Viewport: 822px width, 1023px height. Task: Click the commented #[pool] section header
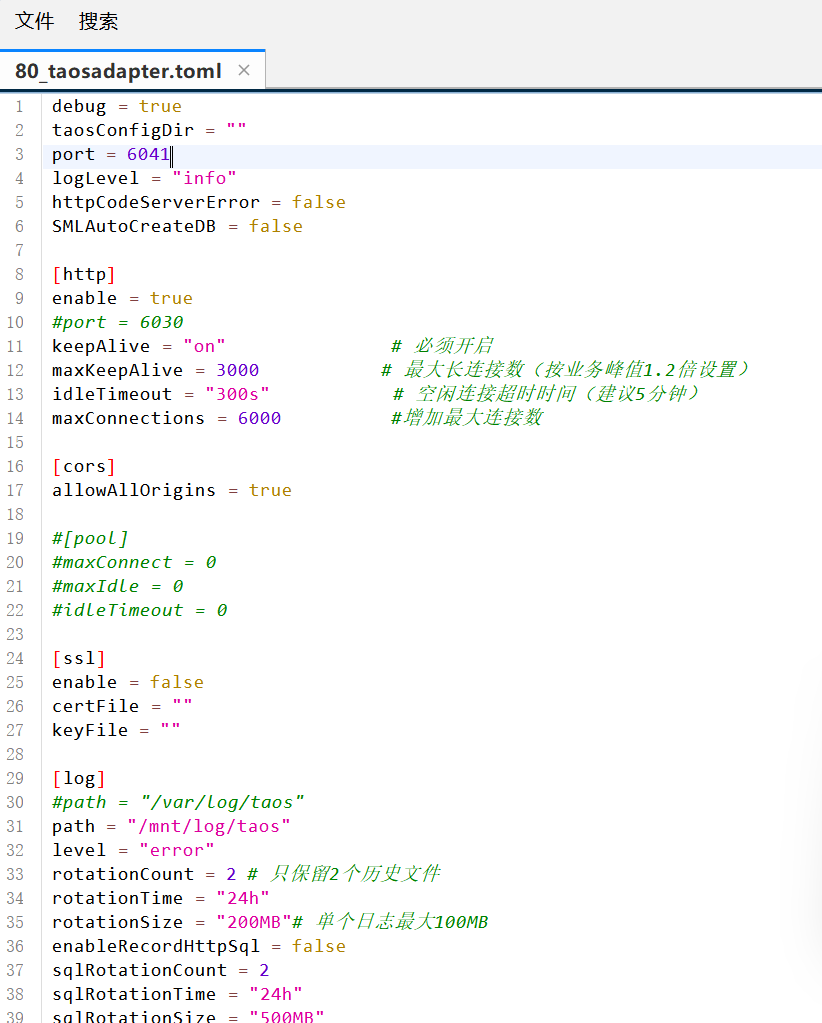pyautogui.click(x=90, y=538)
